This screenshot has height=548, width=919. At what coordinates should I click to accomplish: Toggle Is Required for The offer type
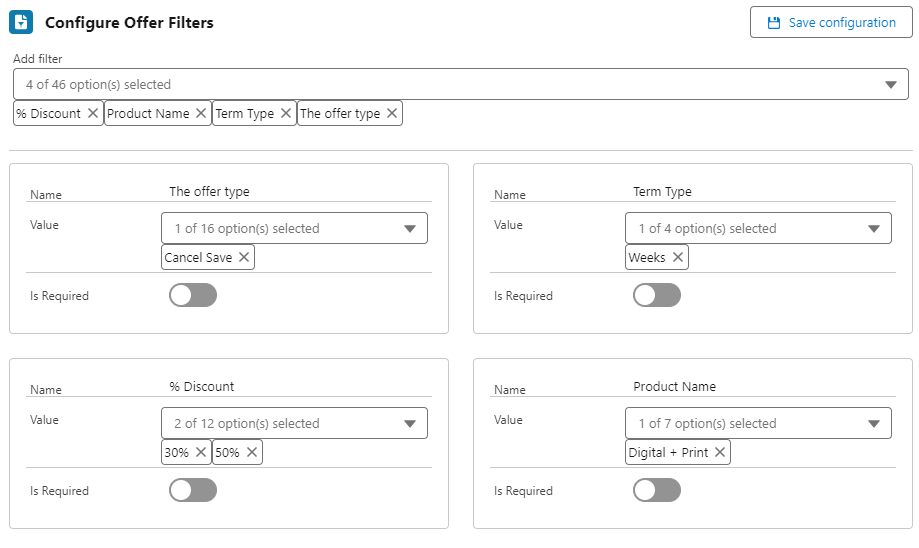pyautogui.click(x=193, y=295)
